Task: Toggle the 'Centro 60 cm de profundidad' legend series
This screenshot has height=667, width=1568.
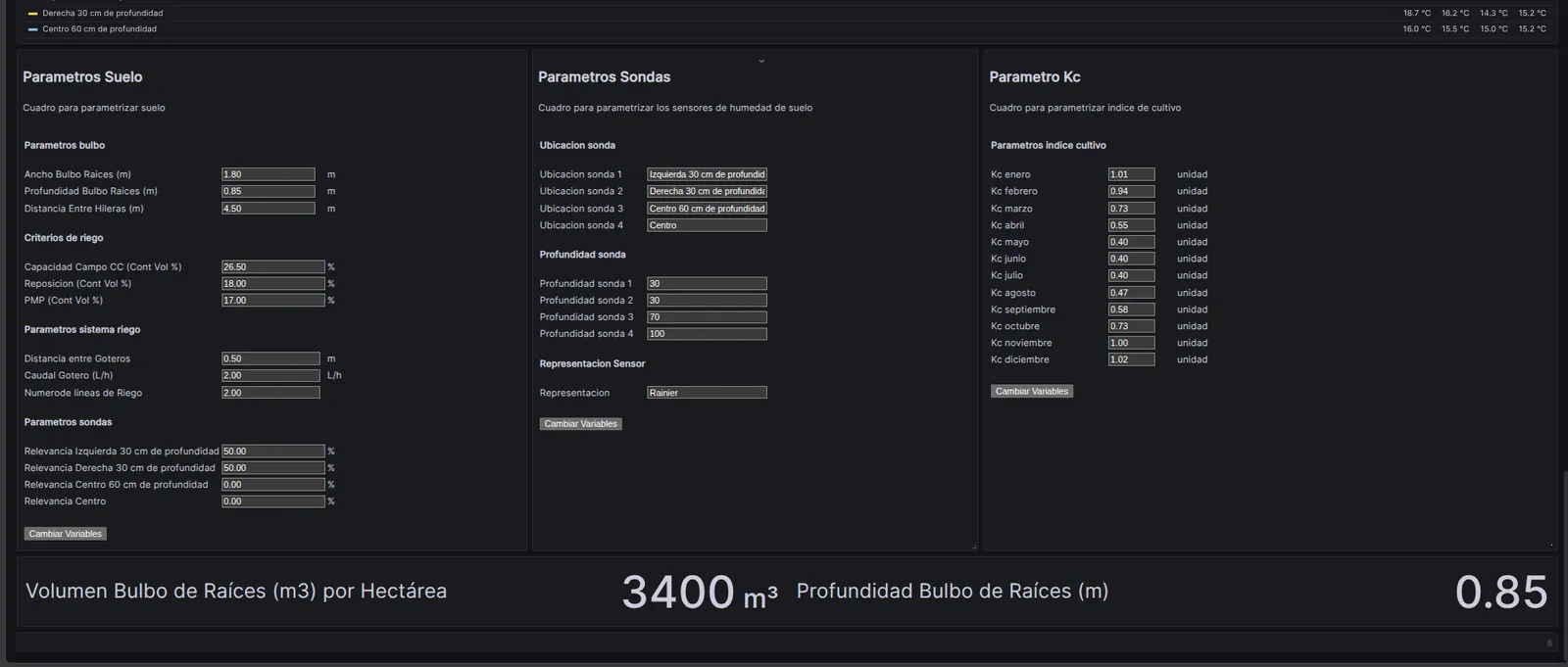Action: coord(99,29)
